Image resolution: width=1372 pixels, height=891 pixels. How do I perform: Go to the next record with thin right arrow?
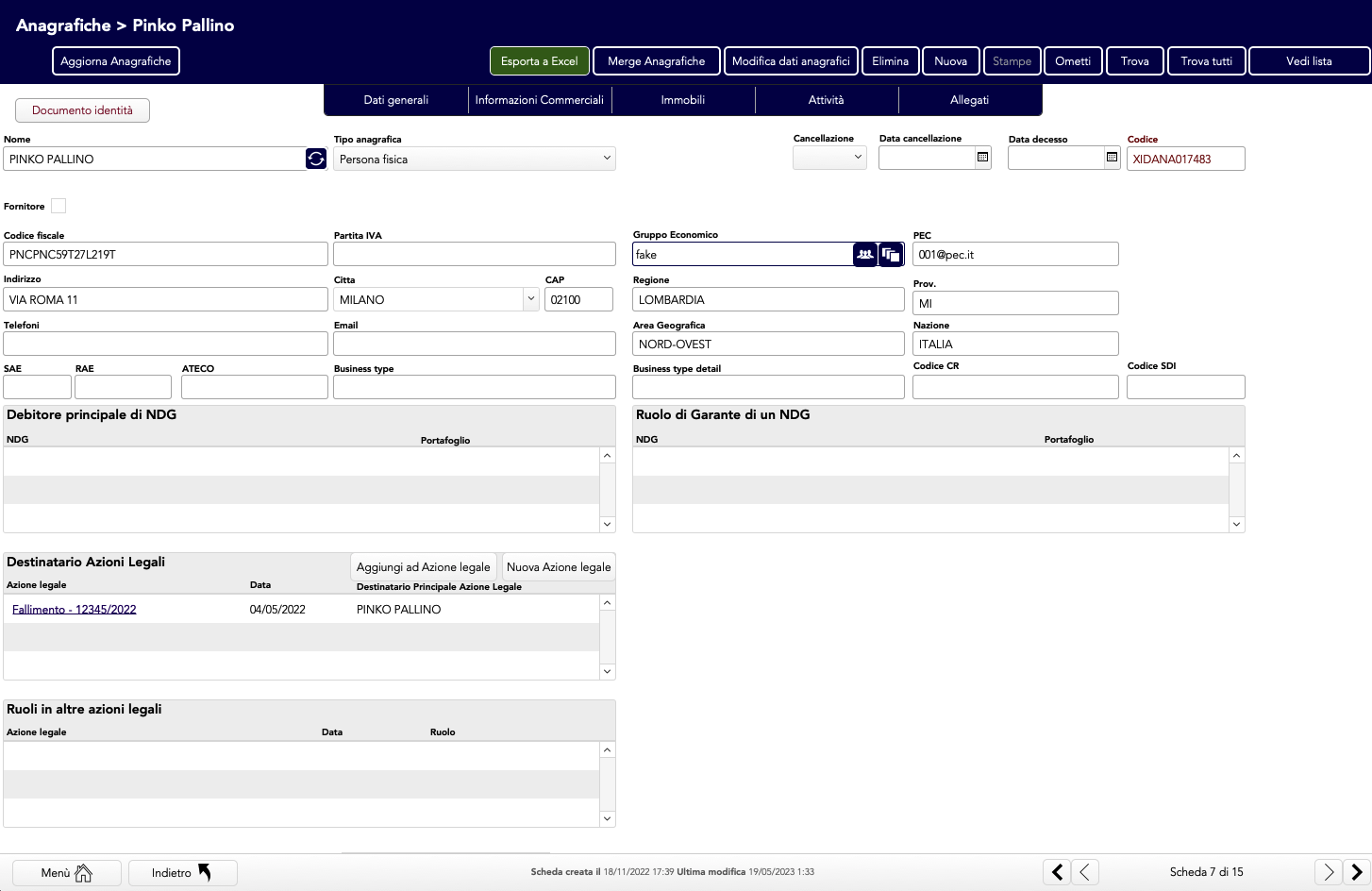pyautogui.click(x=1328, y=872)
